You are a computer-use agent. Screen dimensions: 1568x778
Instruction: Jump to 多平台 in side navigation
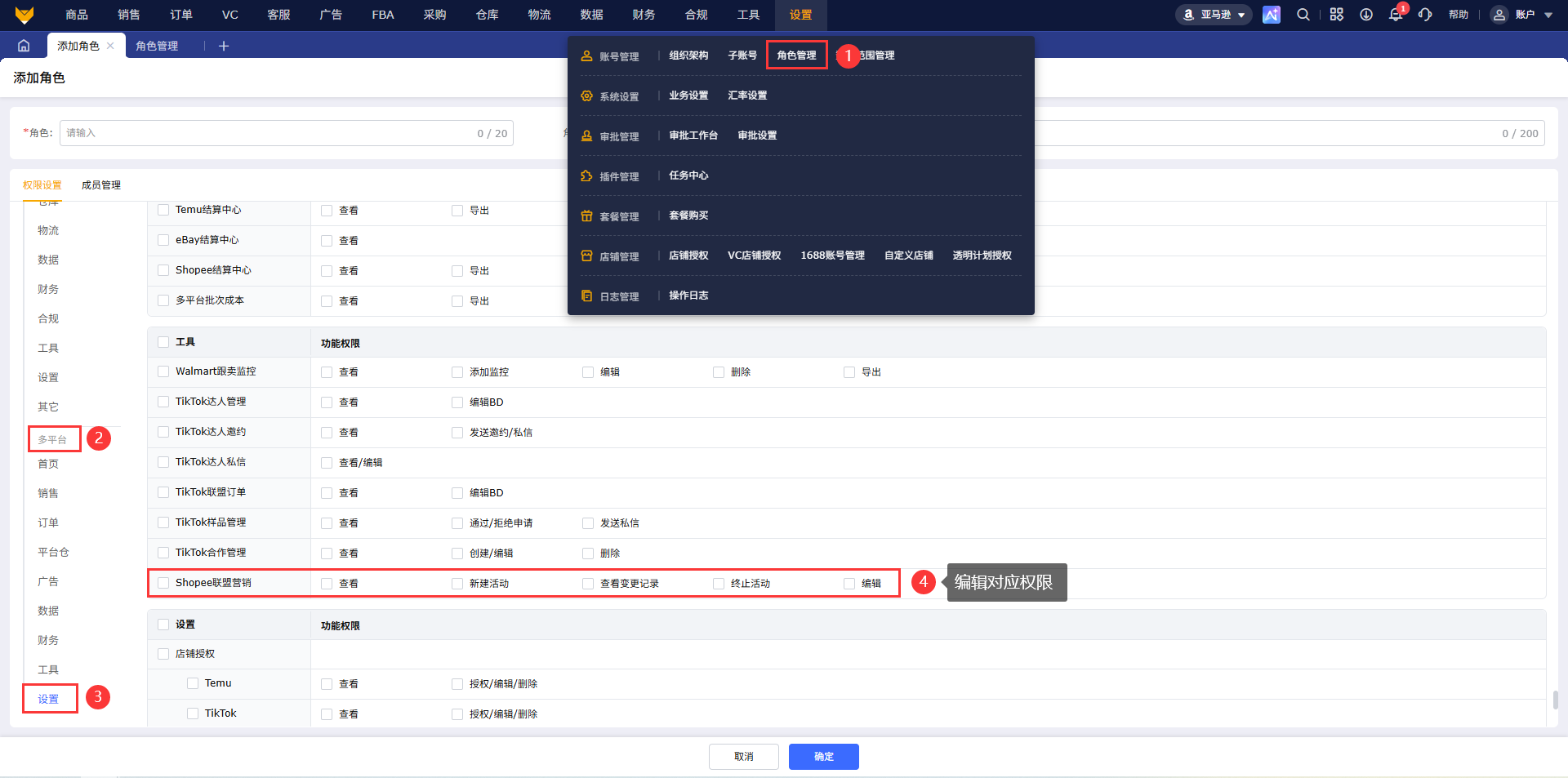53,439
